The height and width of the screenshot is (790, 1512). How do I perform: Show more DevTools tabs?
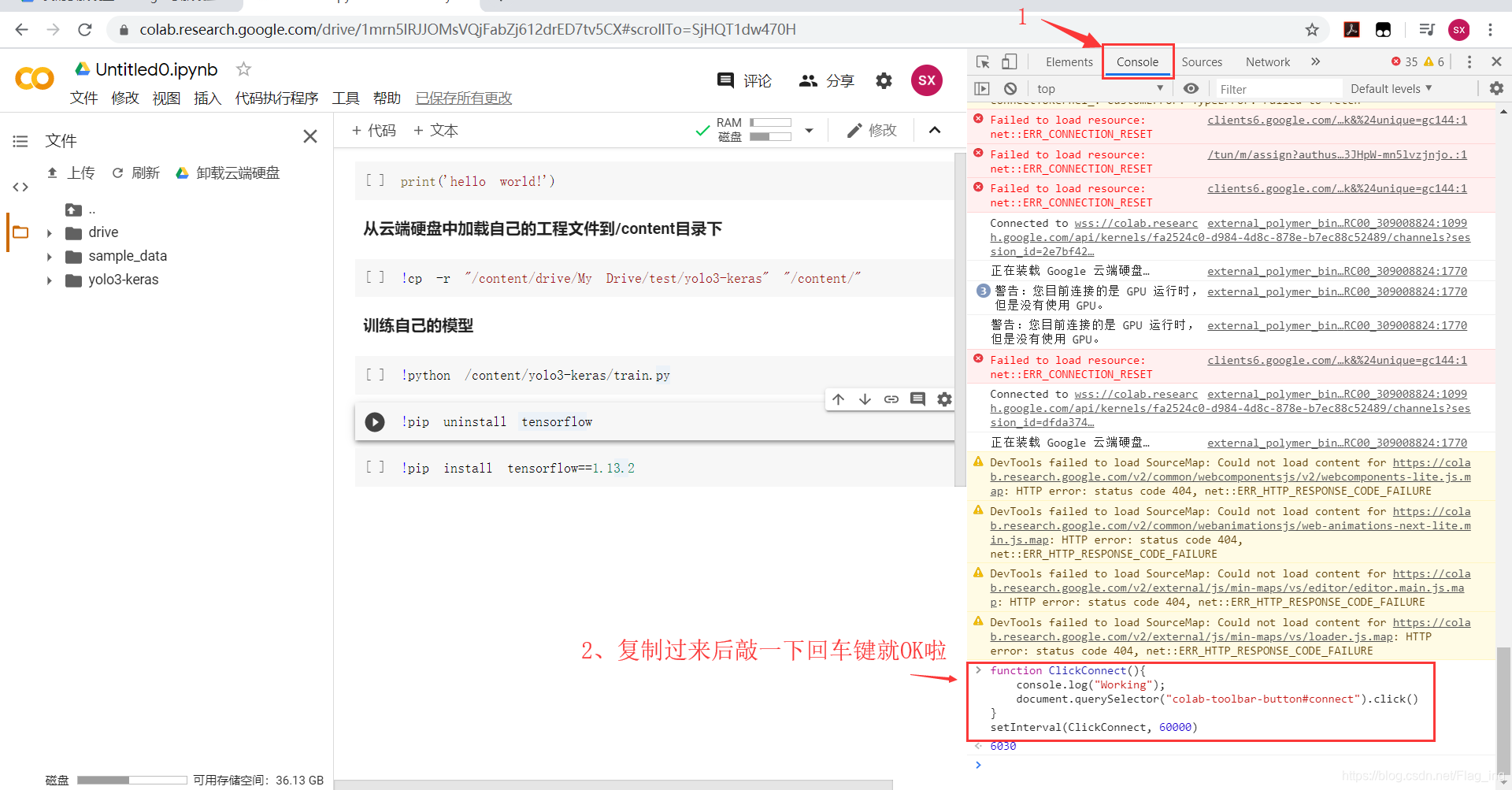coord(1315,62)
